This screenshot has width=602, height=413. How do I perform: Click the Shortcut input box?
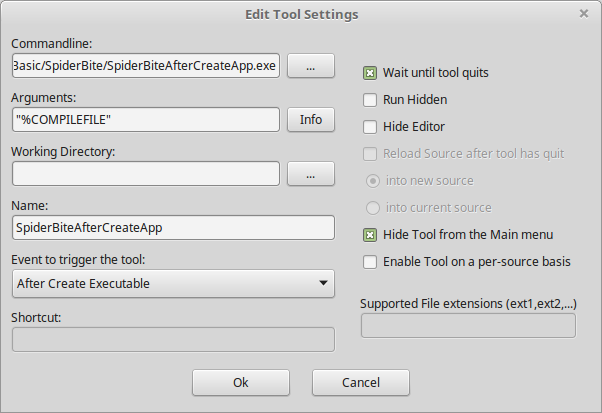point(173,339)
